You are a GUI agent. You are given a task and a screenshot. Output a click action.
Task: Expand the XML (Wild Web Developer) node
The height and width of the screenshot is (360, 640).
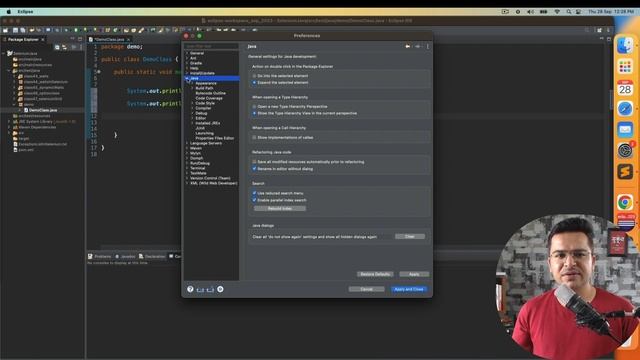click(187, 183)
